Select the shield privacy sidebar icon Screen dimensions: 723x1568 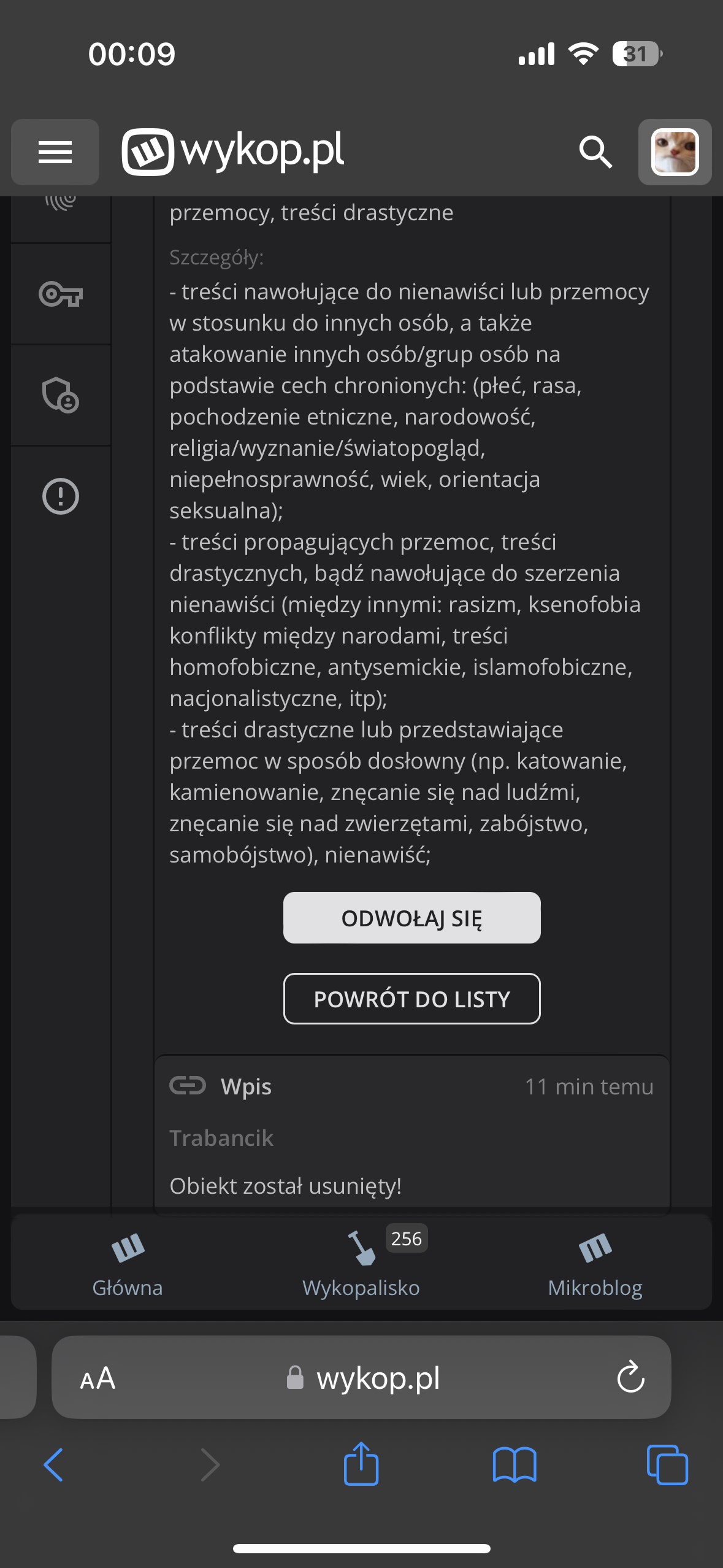click(61, 394)
